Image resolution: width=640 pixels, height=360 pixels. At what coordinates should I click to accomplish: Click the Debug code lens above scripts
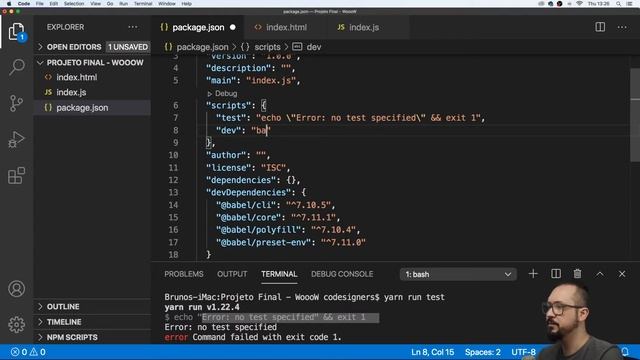[222, 93]
